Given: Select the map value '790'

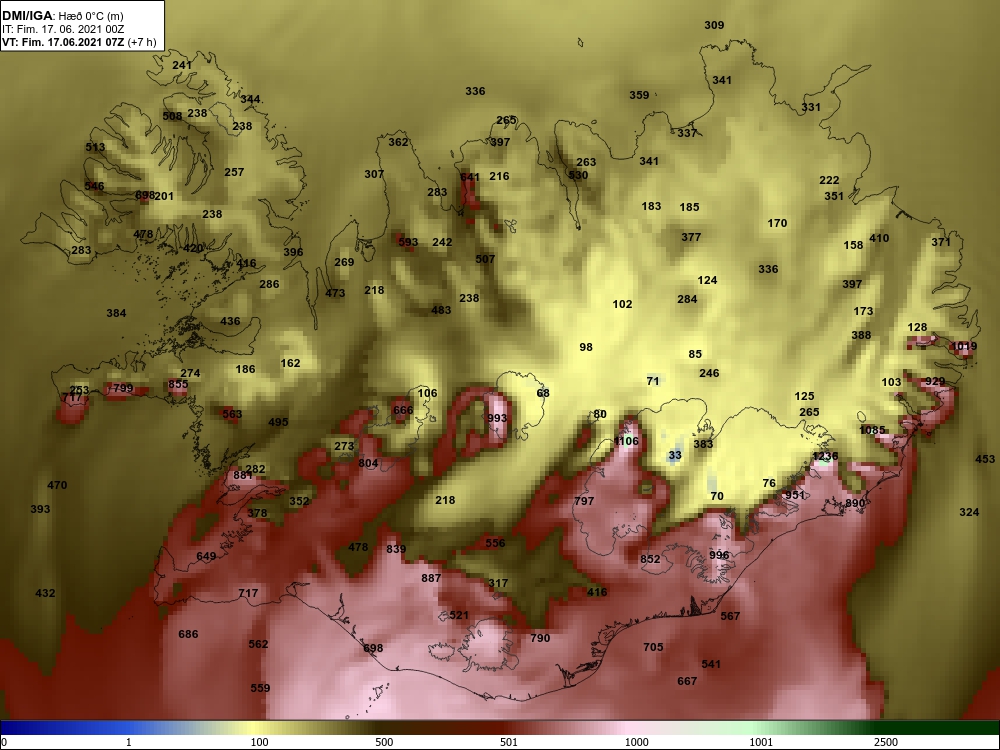Looking at the screenshot, I should point(540,638).
